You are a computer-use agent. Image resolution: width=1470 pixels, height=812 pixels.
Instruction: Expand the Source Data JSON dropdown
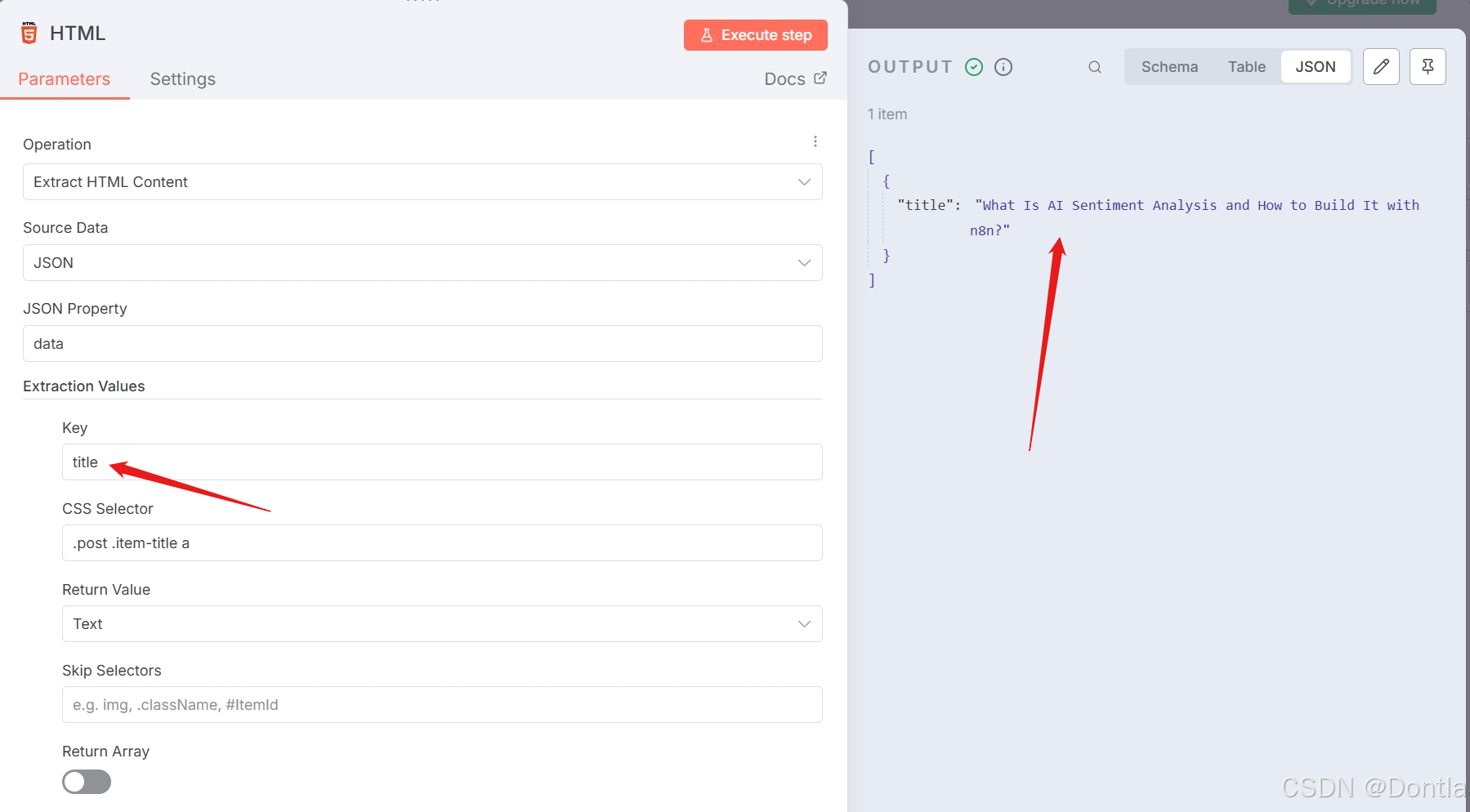(422, 263)
